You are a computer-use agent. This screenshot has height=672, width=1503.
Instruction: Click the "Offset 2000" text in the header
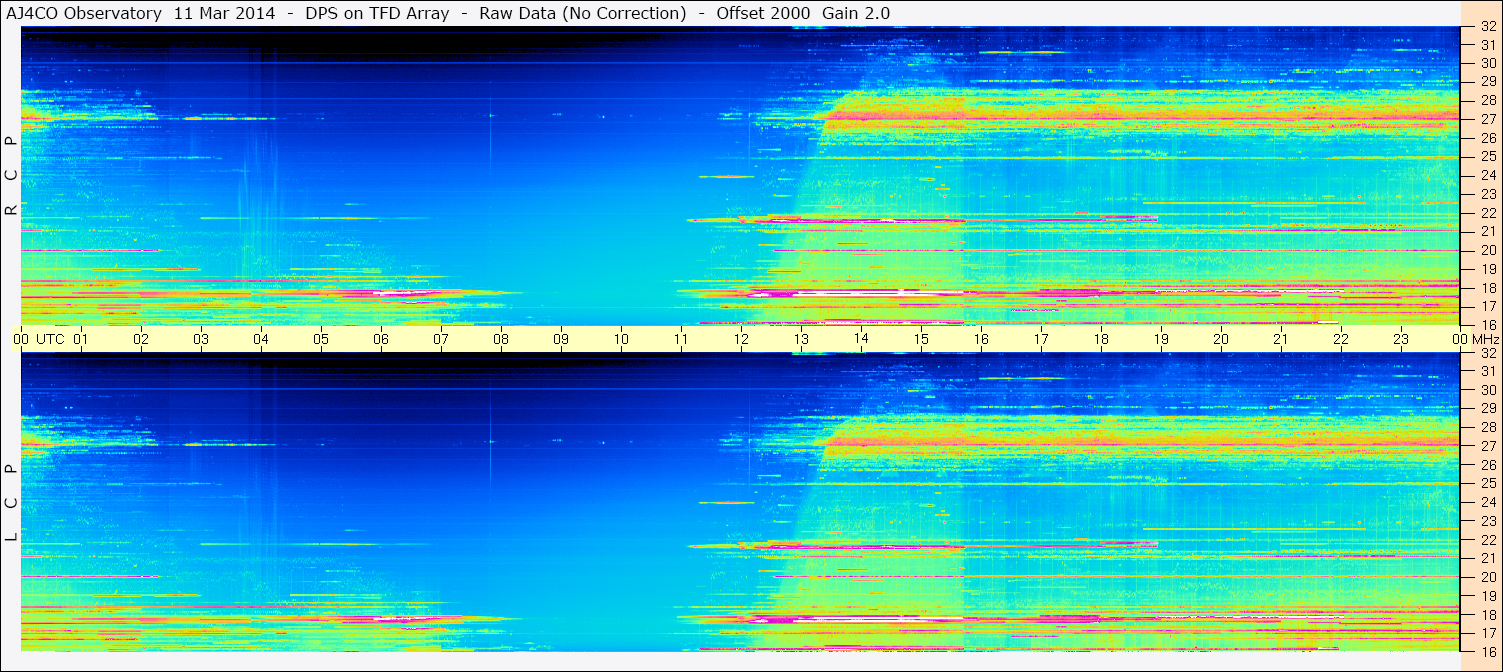pos(763,13)
